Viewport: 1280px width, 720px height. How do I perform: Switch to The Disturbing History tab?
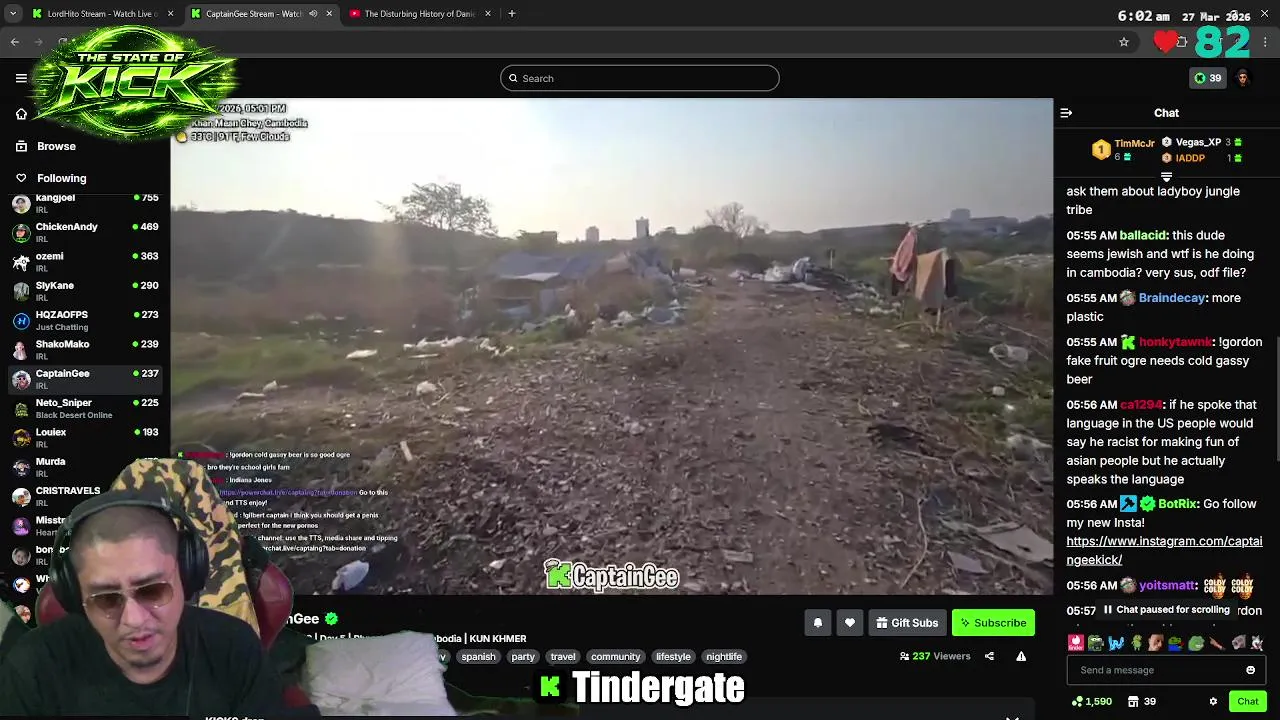coord(419,14)
